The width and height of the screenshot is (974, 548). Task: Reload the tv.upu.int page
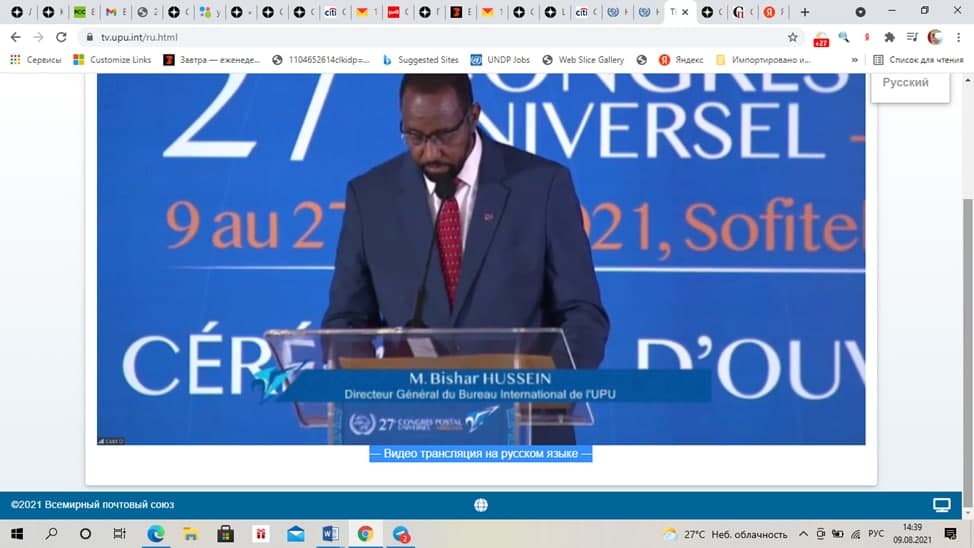click(61, 37)
